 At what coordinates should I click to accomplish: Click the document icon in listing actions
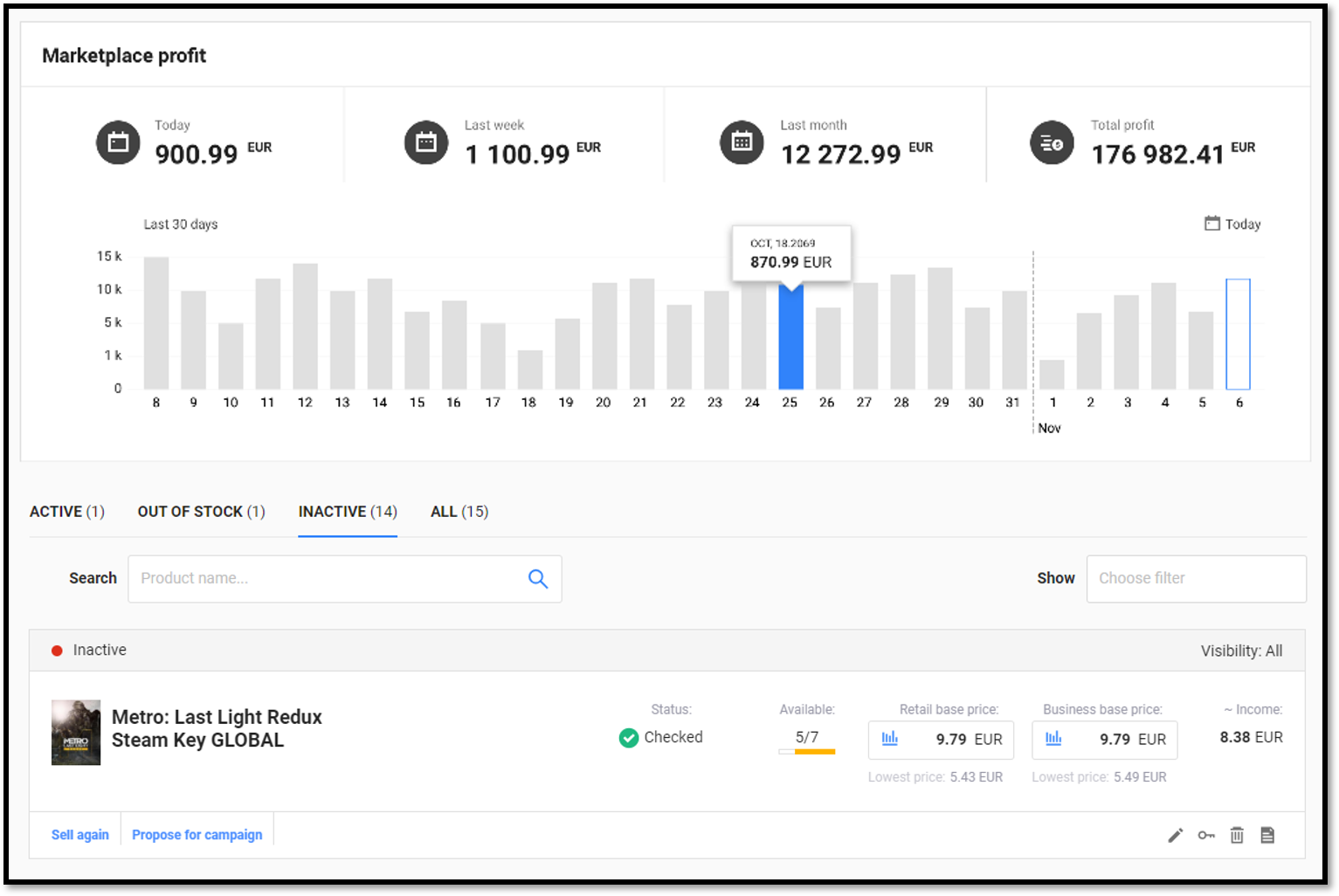[x=1267, y=836]
